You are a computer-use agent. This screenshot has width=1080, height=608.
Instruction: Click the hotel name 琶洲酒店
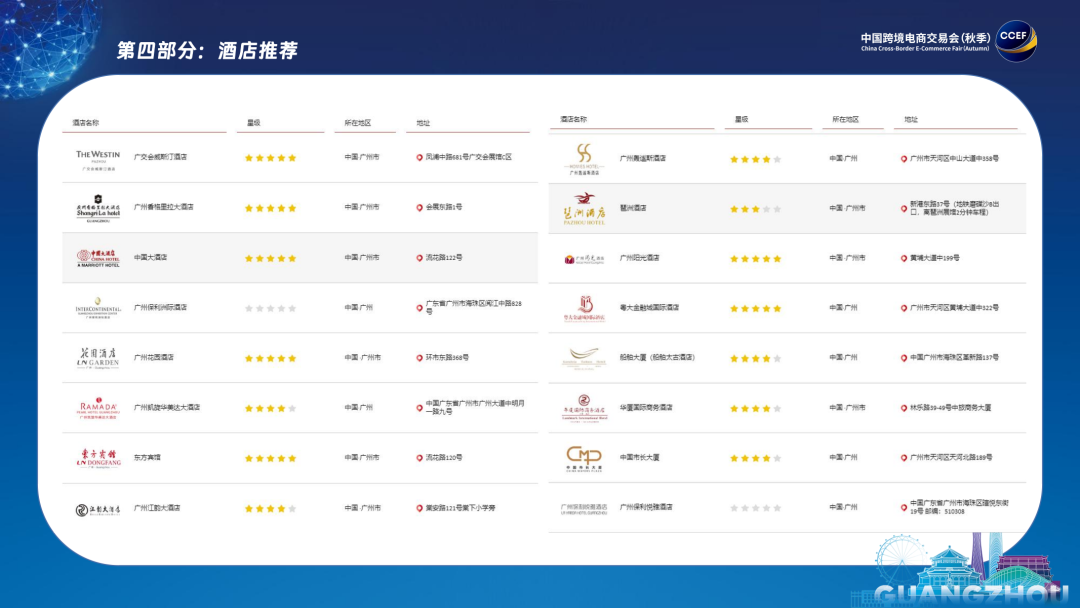(x=633, y=208)
